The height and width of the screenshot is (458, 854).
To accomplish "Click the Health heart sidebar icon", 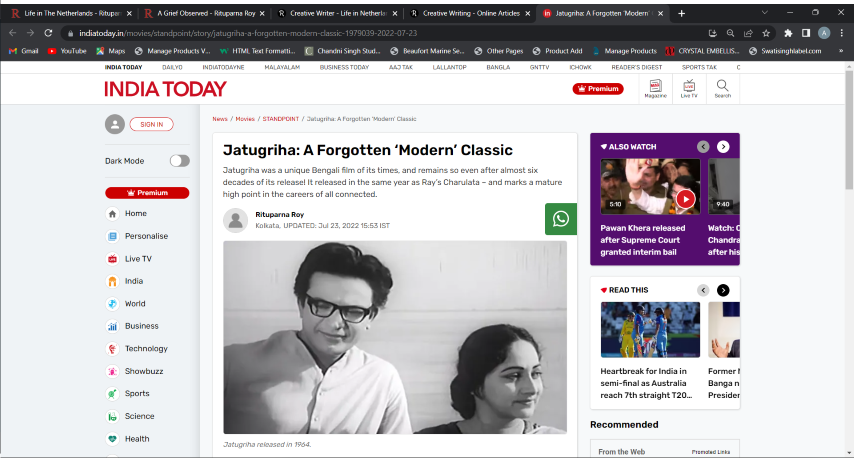I will coord(112,439).
